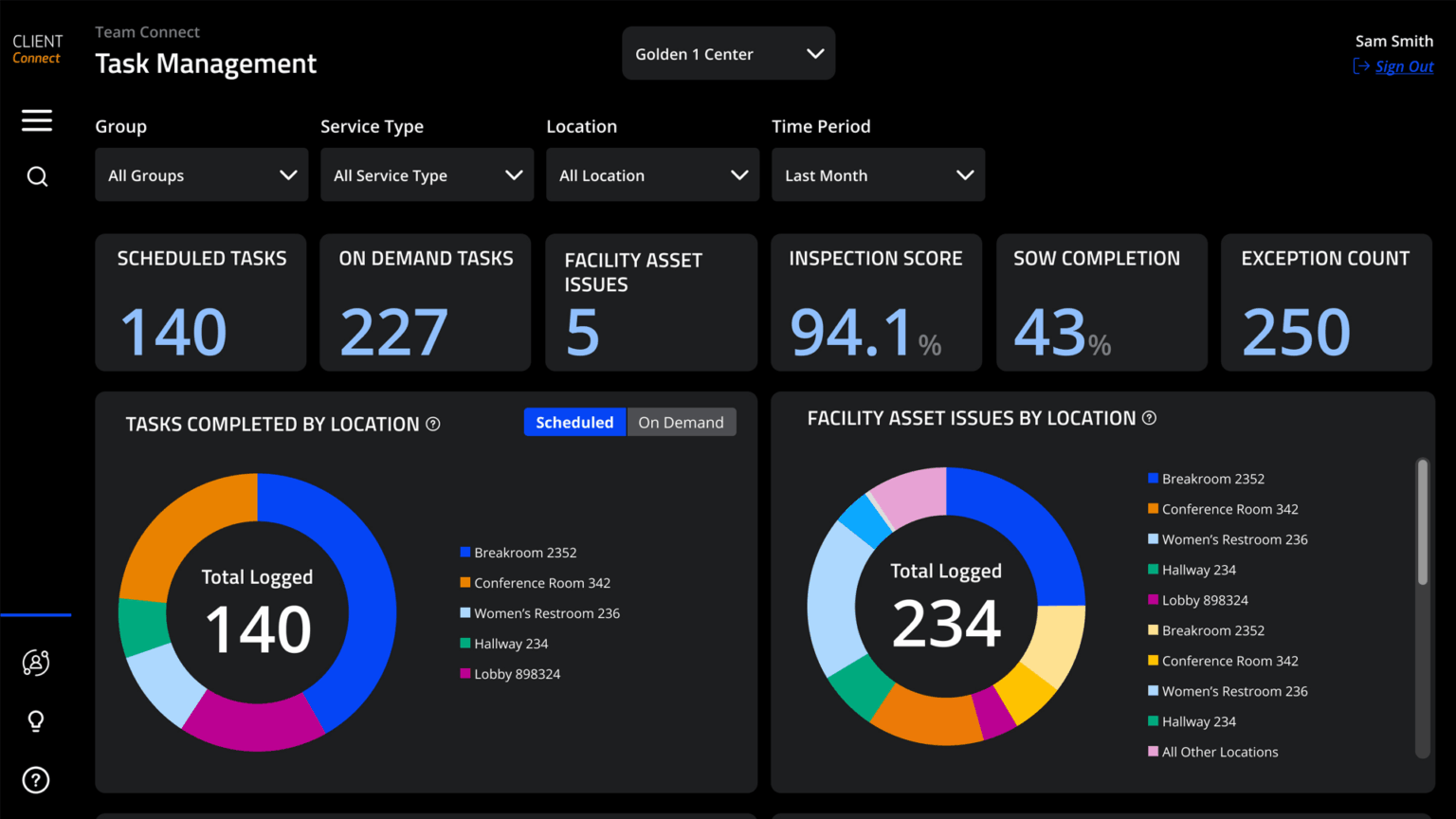Open the All Location filter dropdown
The width and height of the screenshot is (1456, 819).
pyautogui.click(x=652, y=175)
